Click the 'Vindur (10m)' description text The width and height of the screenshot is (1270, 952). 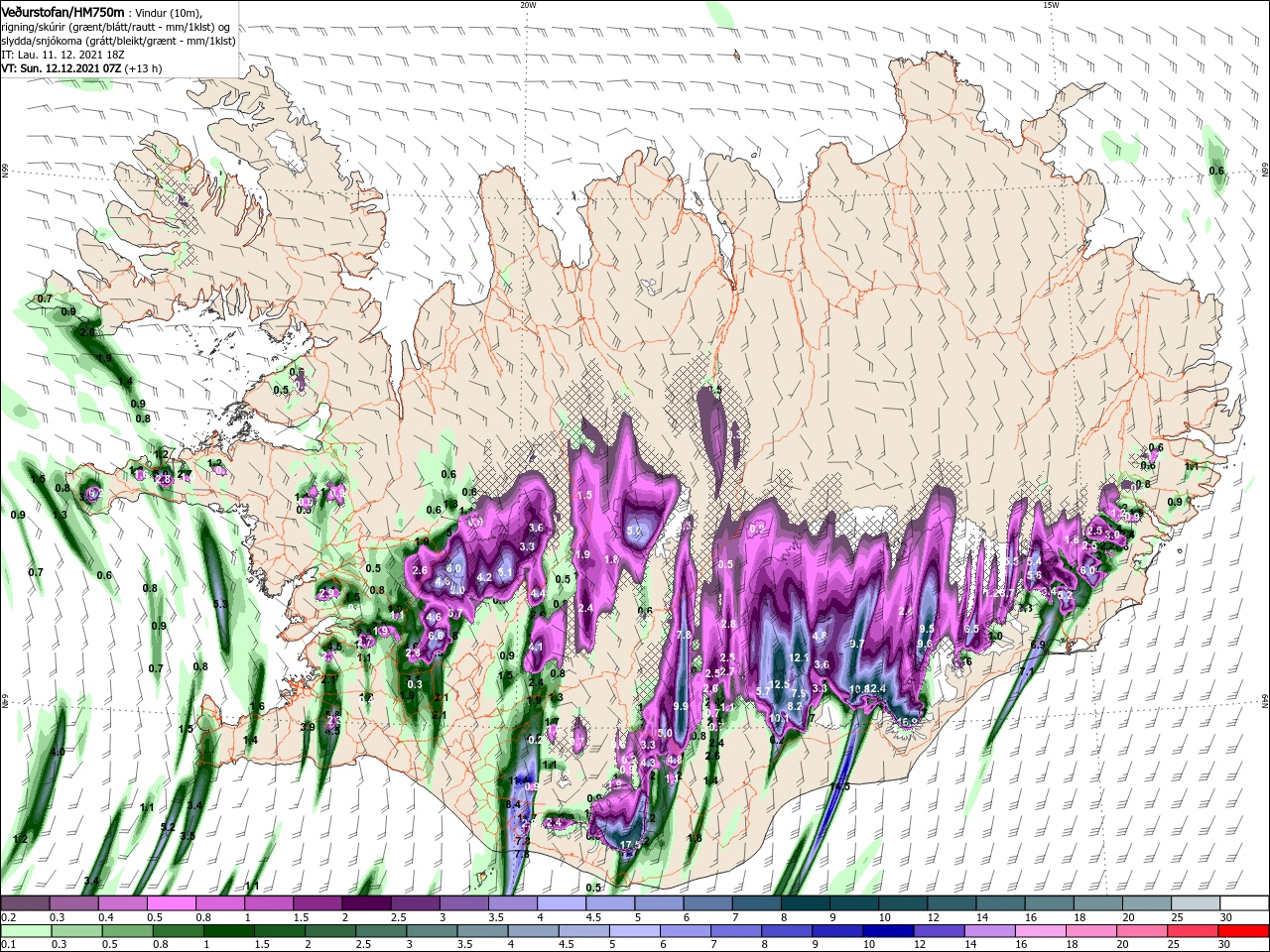169,12
